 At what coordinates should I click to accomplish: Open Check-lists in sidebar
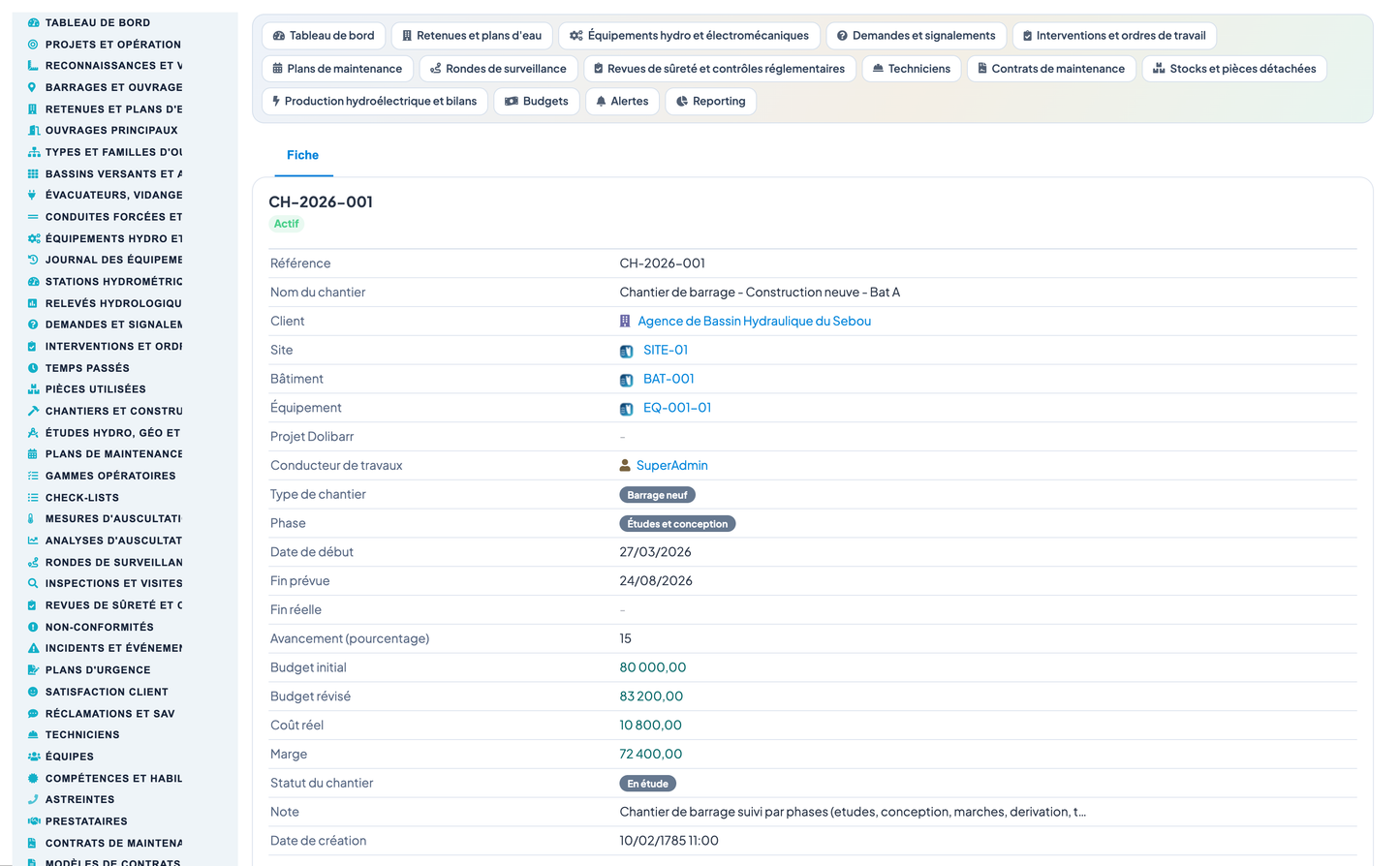(x=82, y=498)
